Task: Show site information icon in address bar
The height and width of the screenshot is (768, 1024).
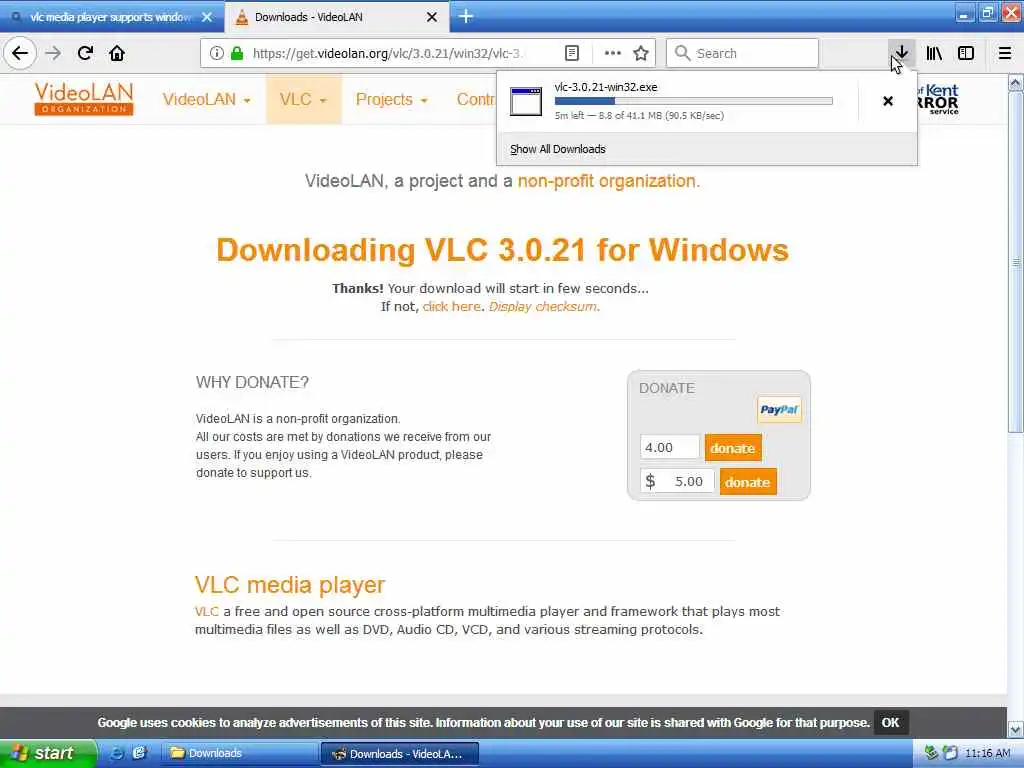Action: 216,53
